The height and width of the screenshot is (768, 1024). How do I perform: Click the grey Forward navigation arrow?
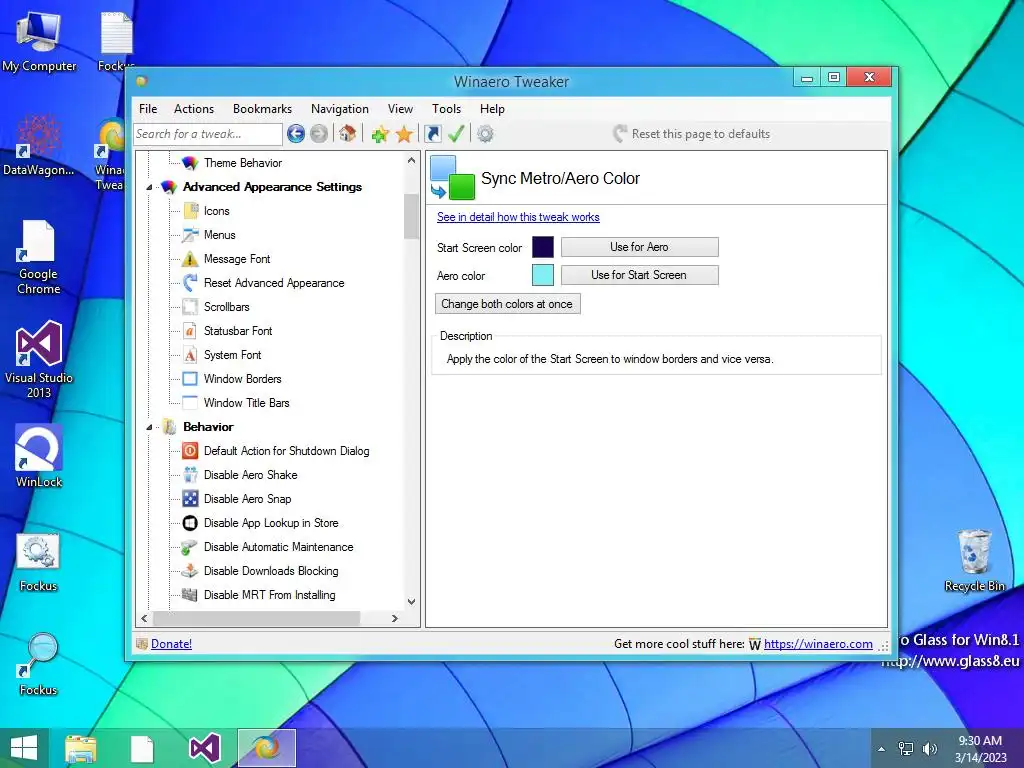point(319,134)
